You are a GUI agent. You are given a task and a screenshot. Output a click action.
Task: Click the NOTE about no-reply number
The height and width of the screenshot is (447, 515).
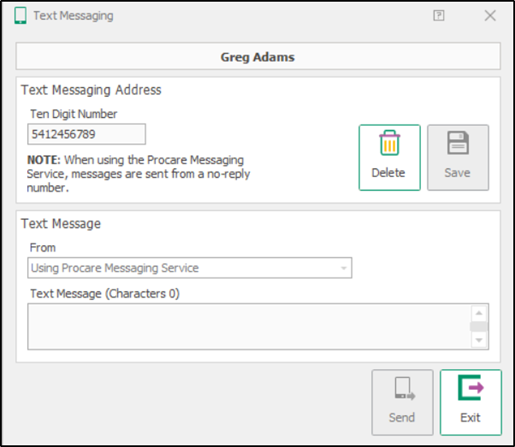pos(138,174)
